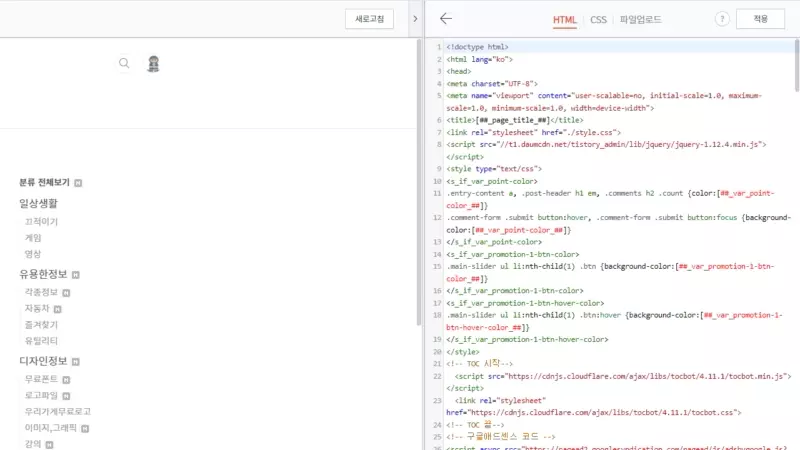The width and height of the screenshot is (800, 450).
Task: Open the 일상생활 category
Action: pos(38,203)
